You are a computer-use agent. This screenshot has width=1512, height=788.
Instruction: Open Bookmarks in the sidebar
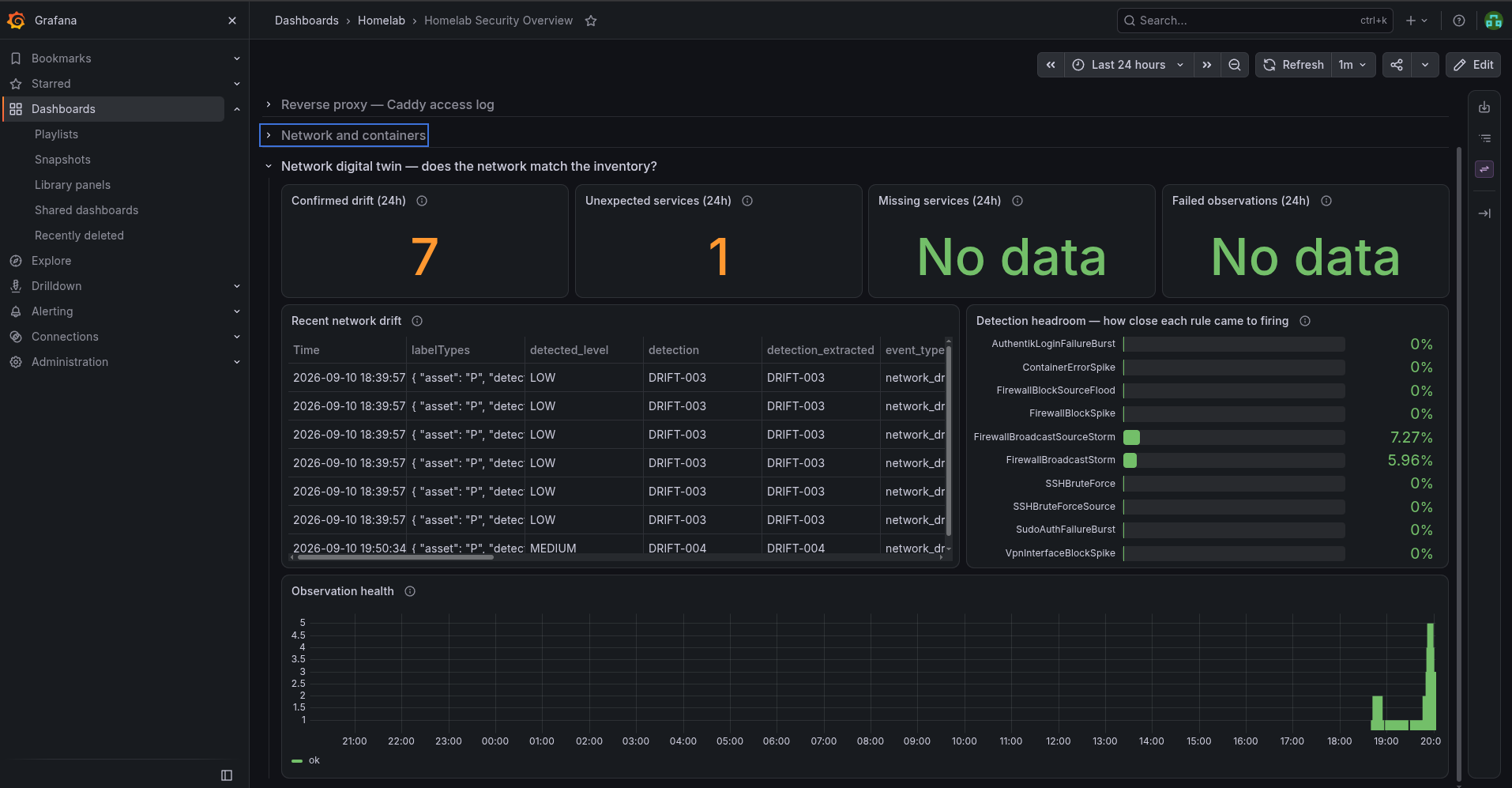tap(62, 58)
